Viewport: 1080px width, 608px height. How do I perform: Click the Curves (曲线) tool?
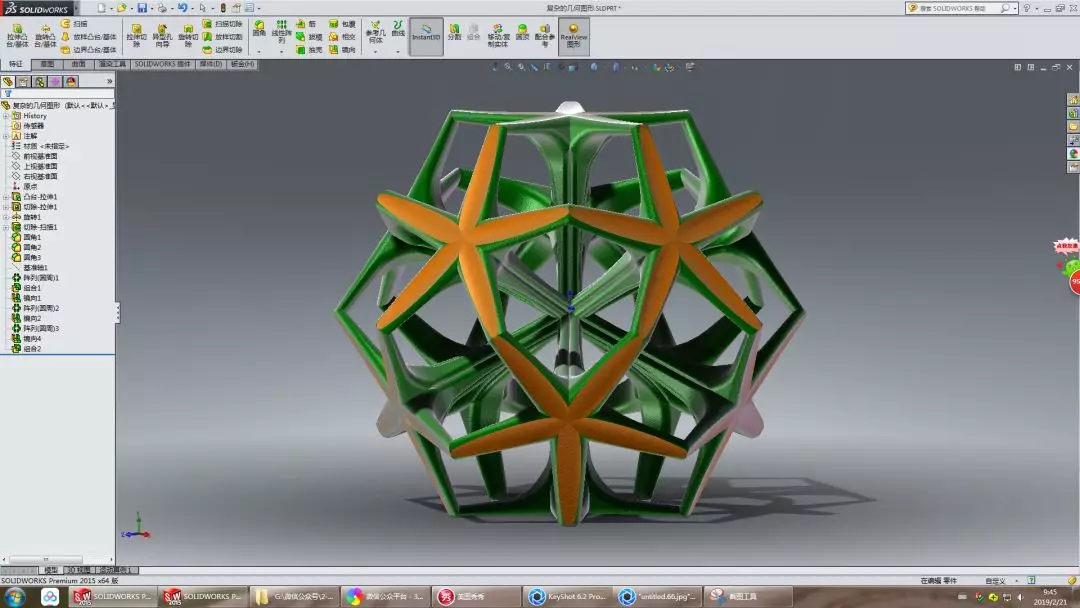pos(398,29)
